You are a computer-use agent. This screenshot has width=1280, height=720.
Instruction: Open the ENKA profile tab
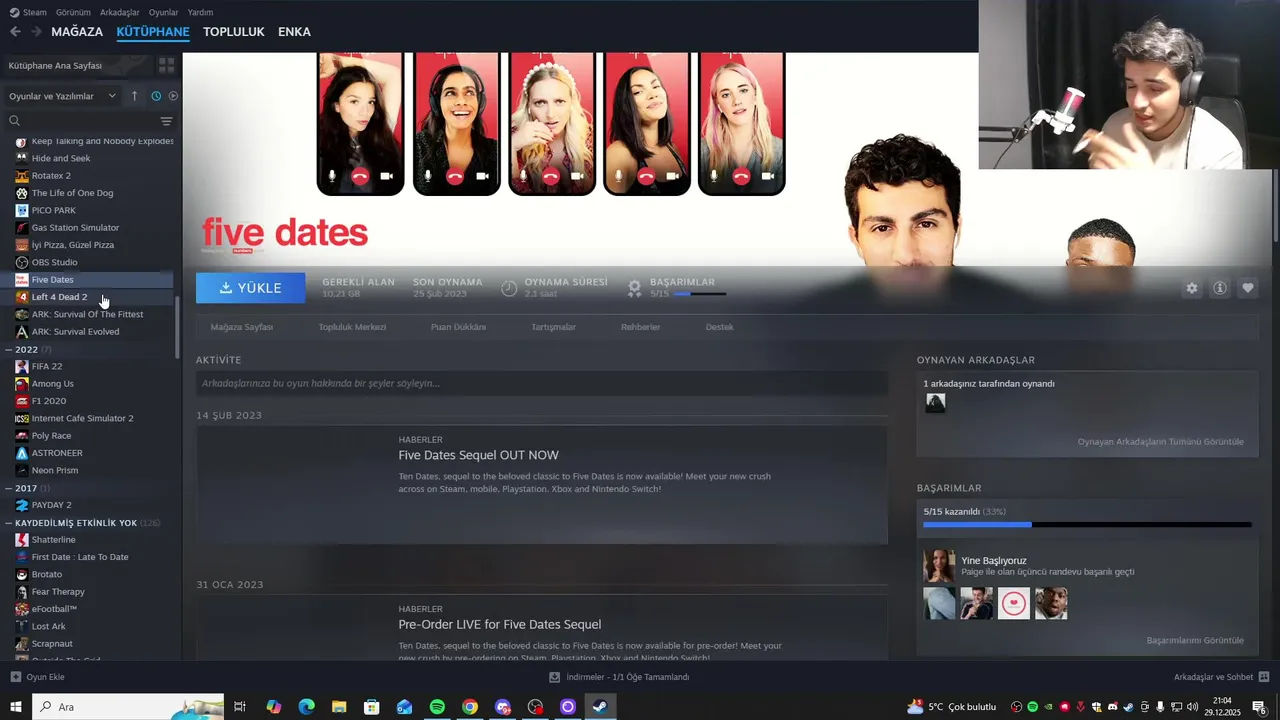[294, 32]
